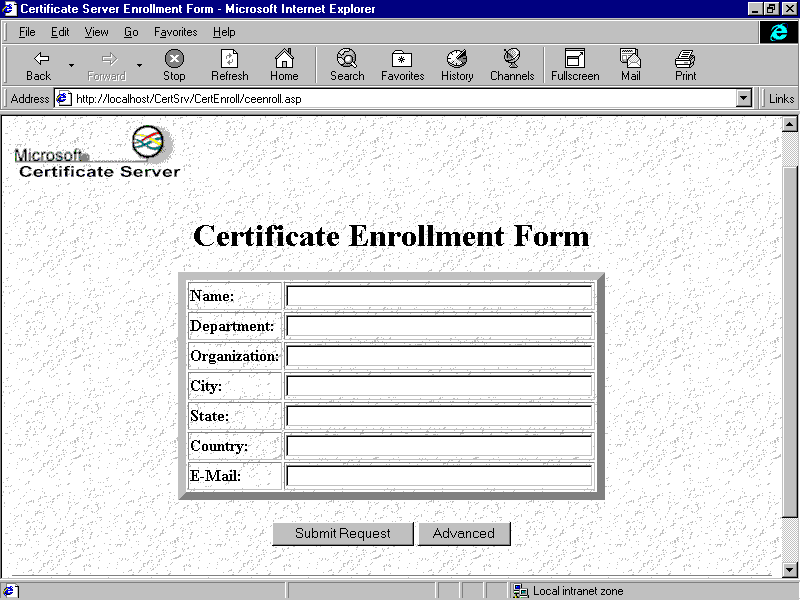Click the Back toolbar icon
Image resolution: width=800 pixels, height=600 pixels.
pos(40,59)
